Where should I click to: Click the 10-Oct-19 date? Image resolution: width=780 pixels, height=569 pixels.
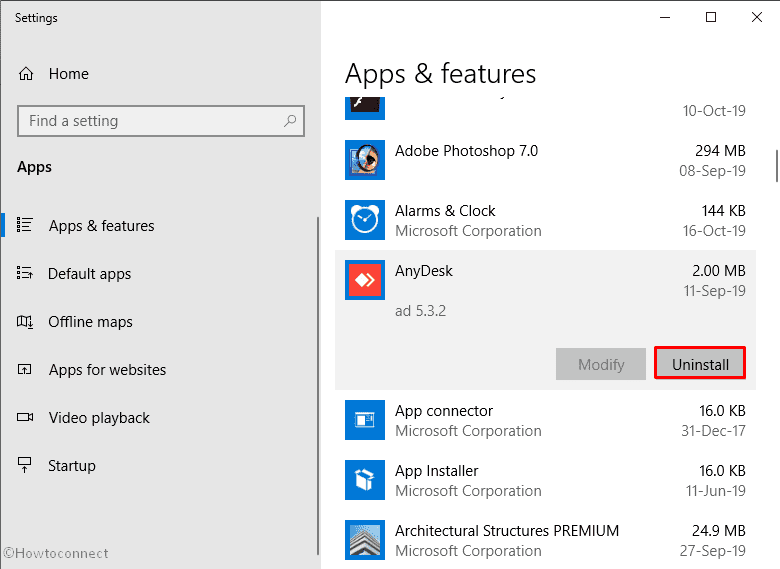pos(714,110)
